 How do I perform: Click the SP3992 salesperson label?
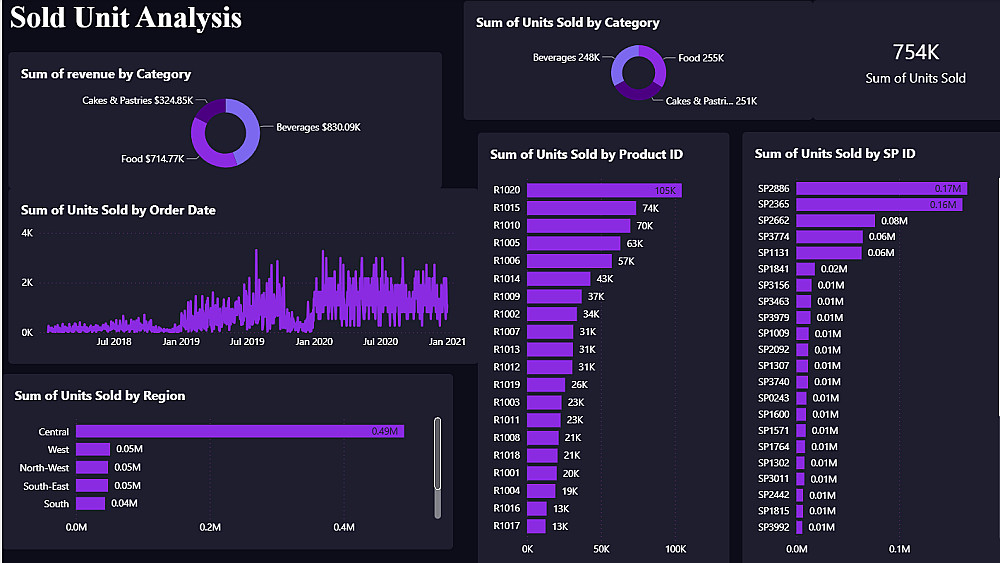pyautogui.click(x=774, y=527)
